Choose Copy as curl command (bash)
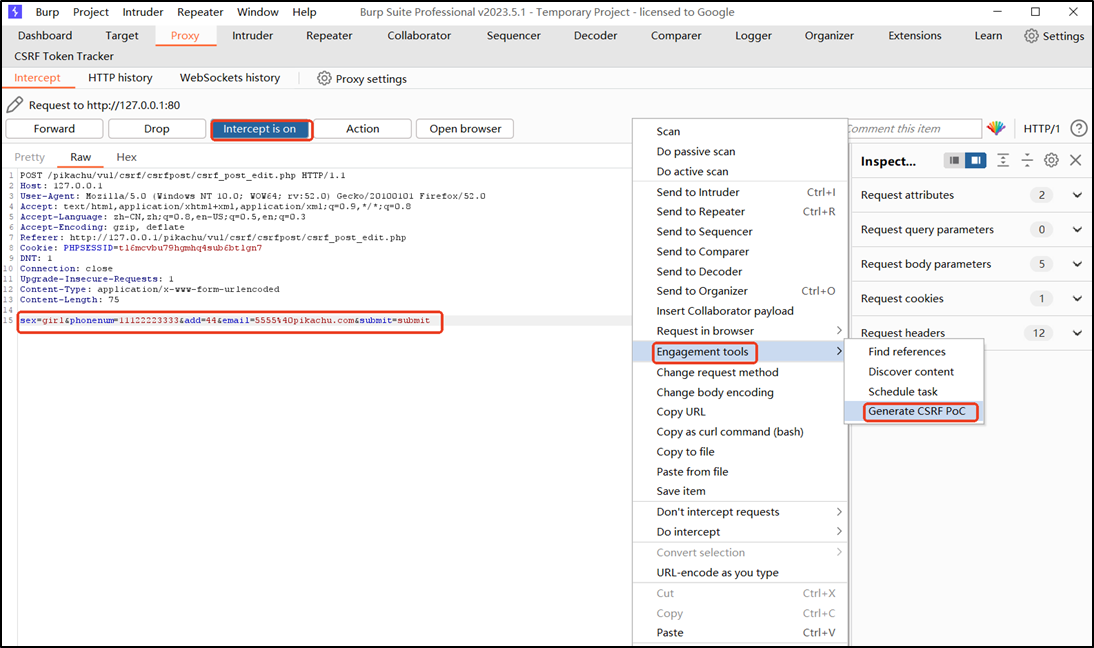Image resolution: width=1094 pixels, height=648 pixels. coord(740,432)
